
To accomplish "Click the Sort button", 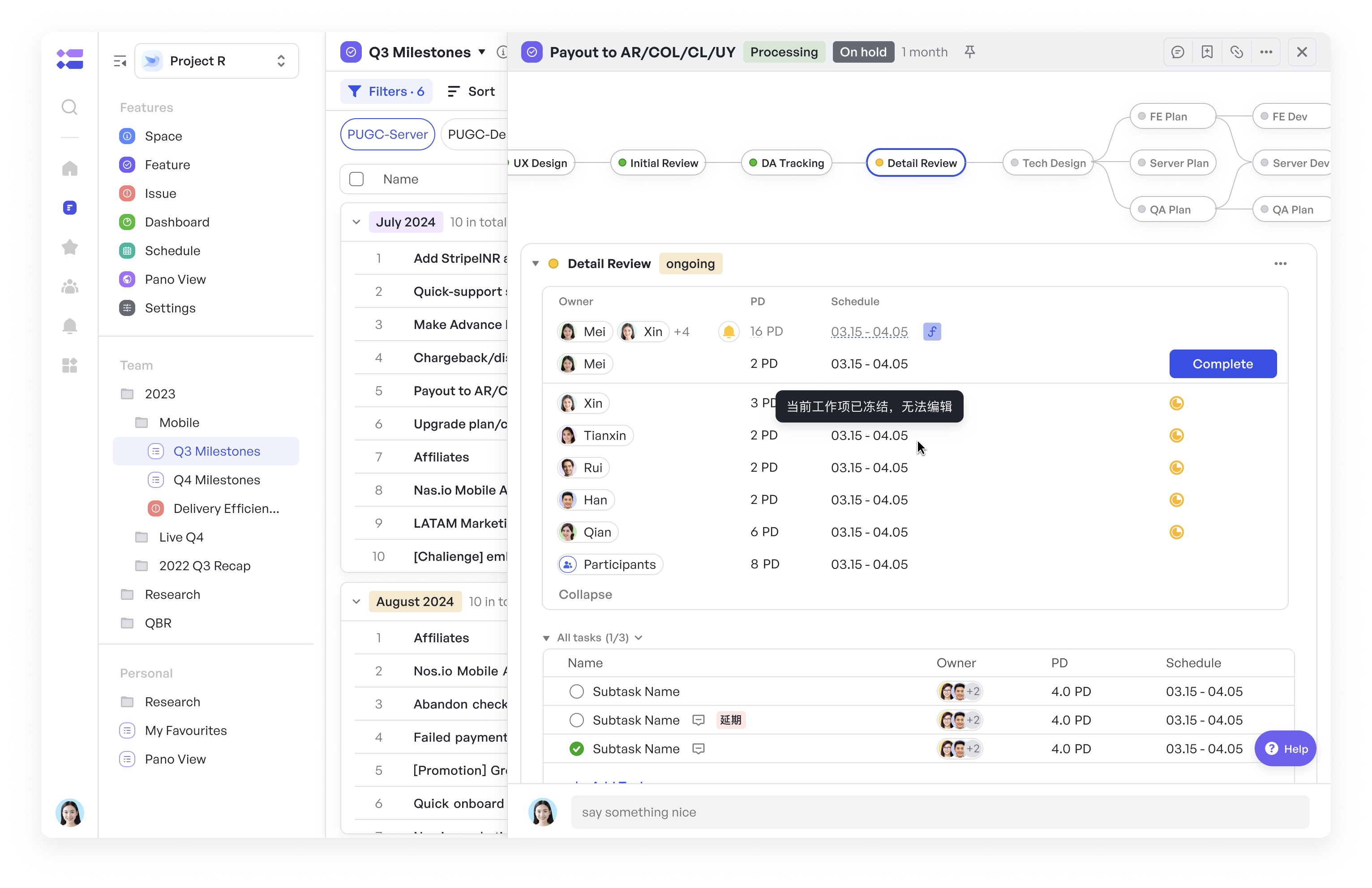I will click(471, 92).
